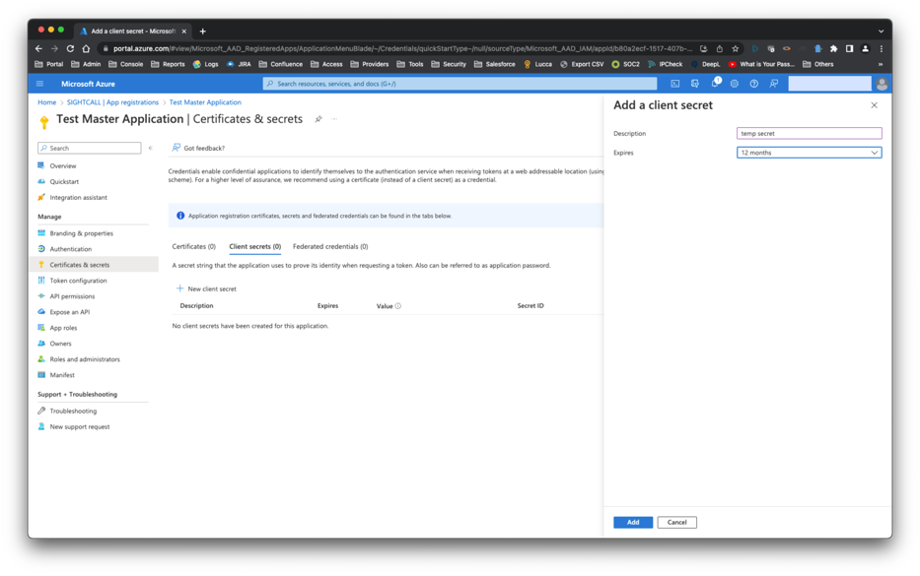Viewport: 920px width, 576px height.
Task: Click the Microsoft Azure logo text
Action: coord(88,84)
